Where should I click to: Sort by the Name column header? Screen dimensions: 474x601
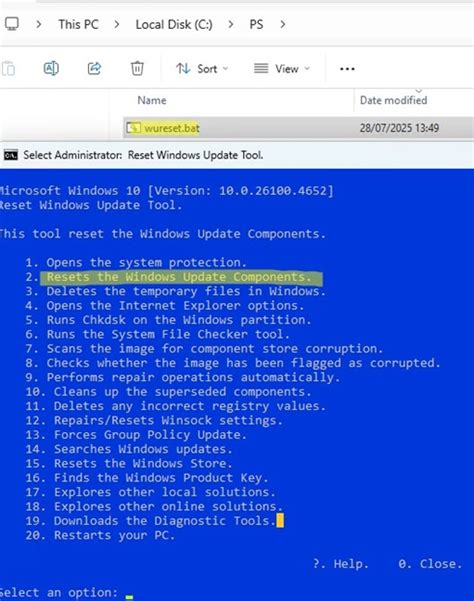[152, 100]
